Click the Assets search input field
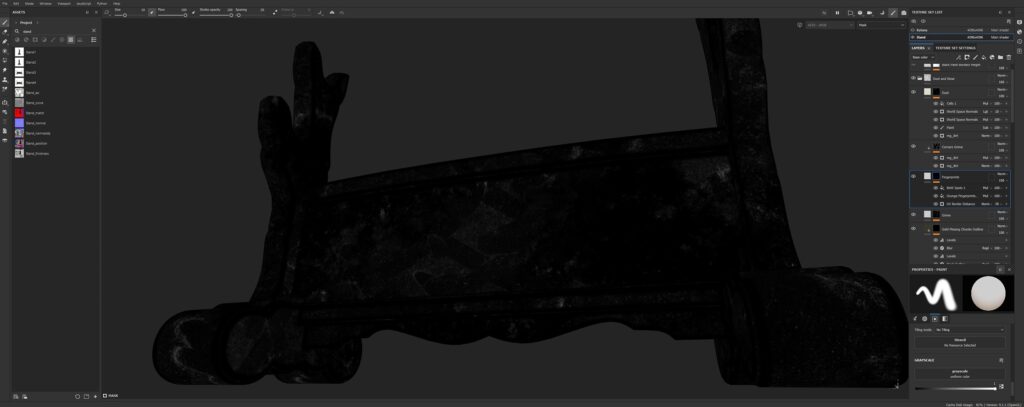 point(56,31)
